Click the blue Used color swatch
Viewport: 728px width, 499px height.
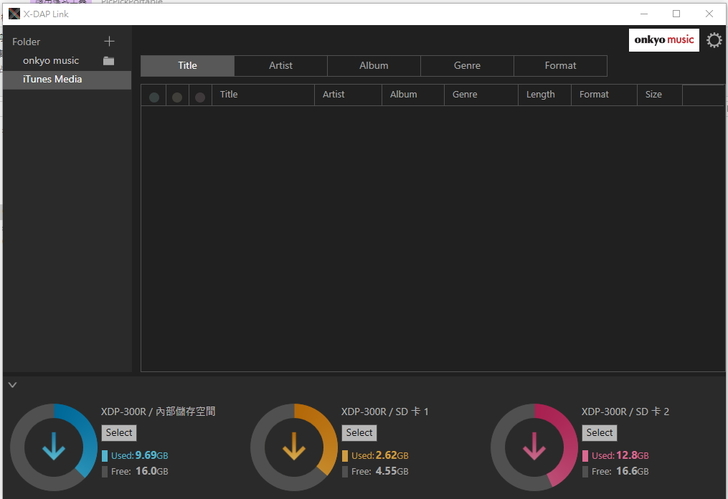(105, 456)
